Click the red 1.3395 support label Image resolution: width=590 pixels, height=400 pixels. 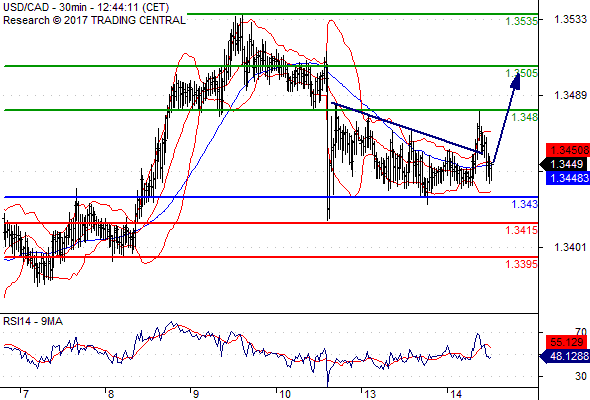click(522, 264)
